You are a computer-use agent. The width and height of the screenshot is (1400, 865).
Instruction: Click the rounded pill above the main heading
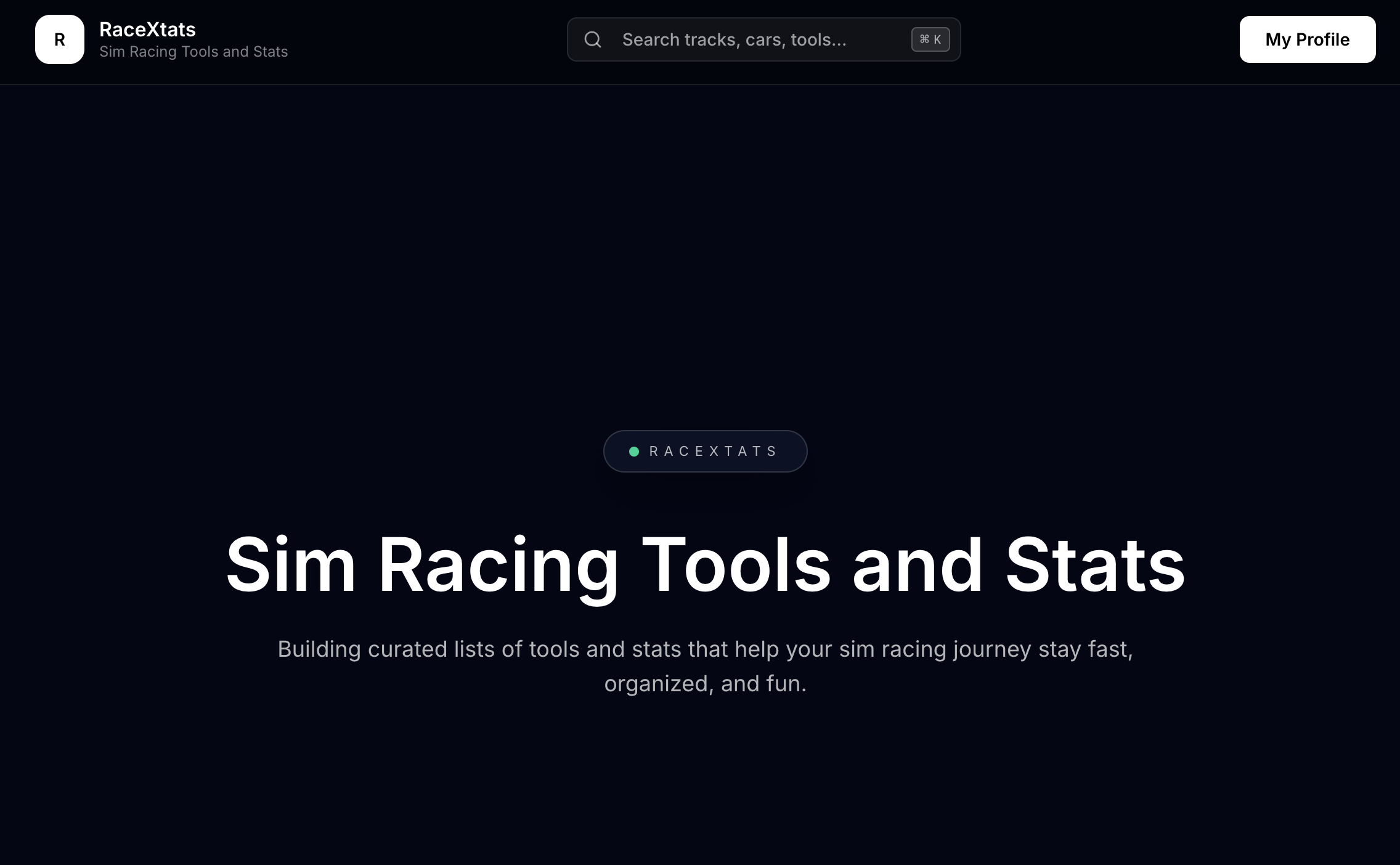(705, 450)
